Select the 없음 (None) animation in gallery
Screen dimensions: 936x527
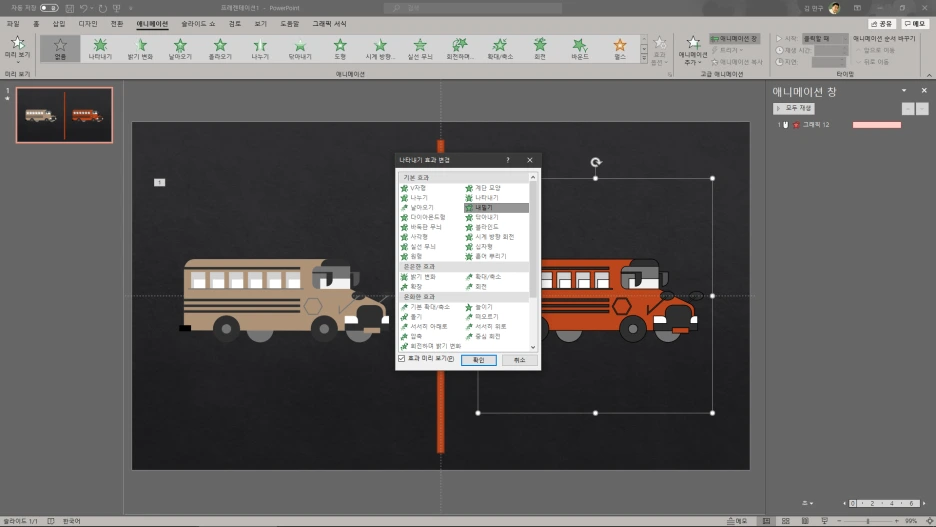coord(60,48)
